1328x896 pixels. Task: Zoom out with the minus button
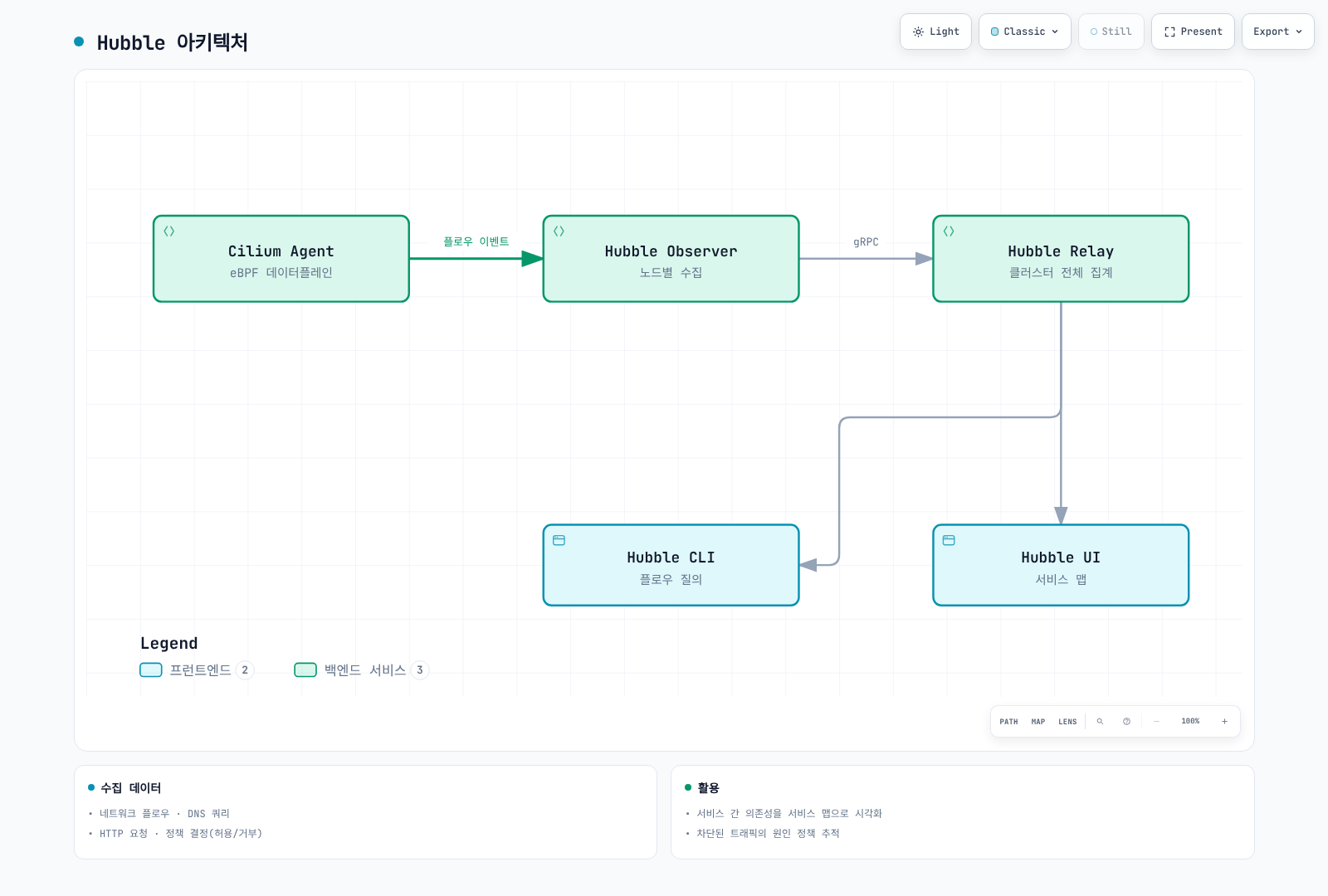(1156, 722)
